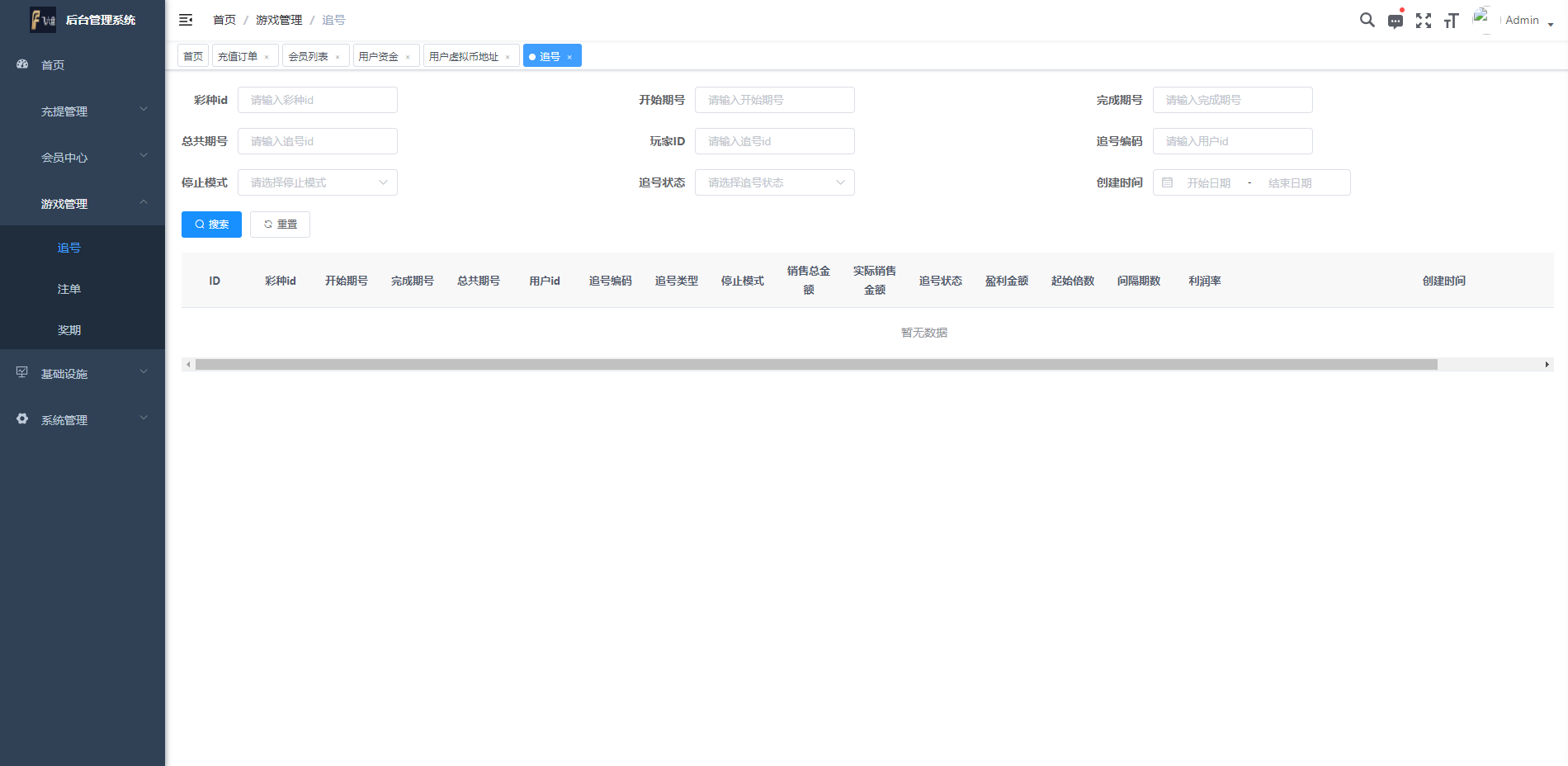Screen dimensions: 1568x766
Task: Expand the 充提管理 sidebar menu
Action: click(83, 111)
